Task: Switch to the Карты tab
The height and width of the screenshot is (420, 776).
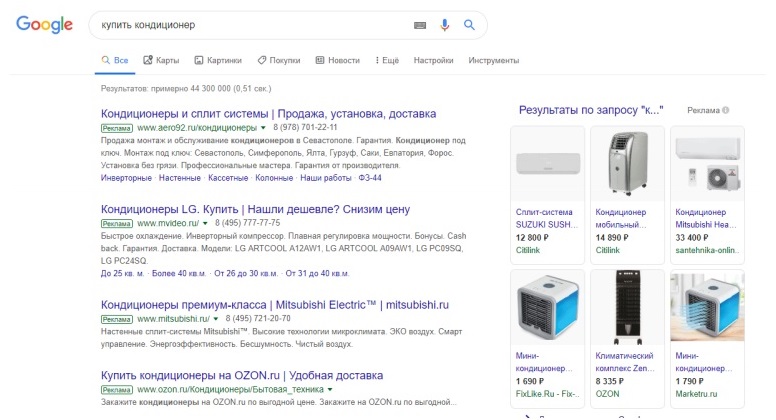Action: click(161, 60)
